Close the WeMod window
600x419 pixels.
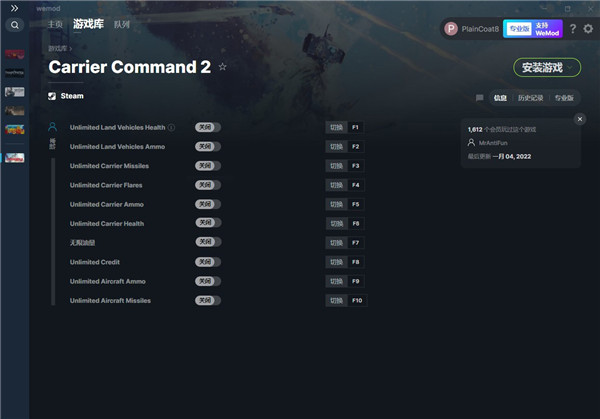click(x=590, y=8)
